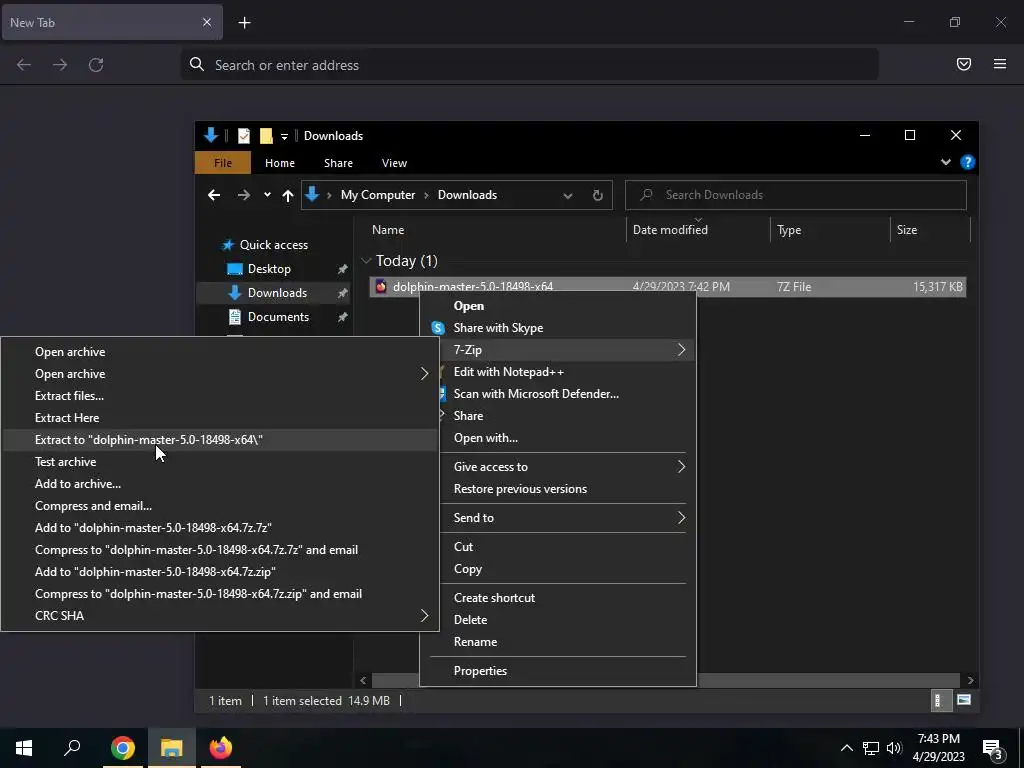
Task: Open a new Firefox tab with plus
Action: [244, 23]
